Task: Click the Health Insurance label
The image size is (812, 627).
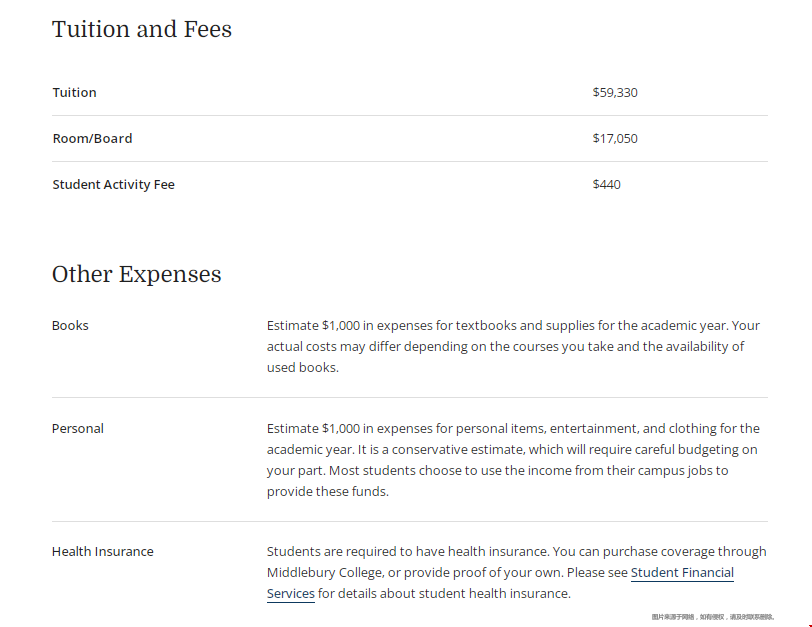Action: (103, 552)
